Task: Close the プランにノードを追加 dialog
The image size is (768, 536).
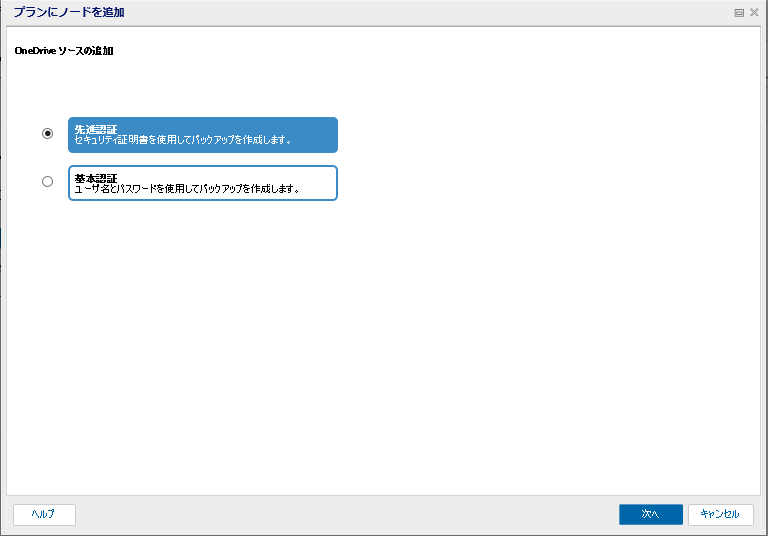Action: (754, 12)
